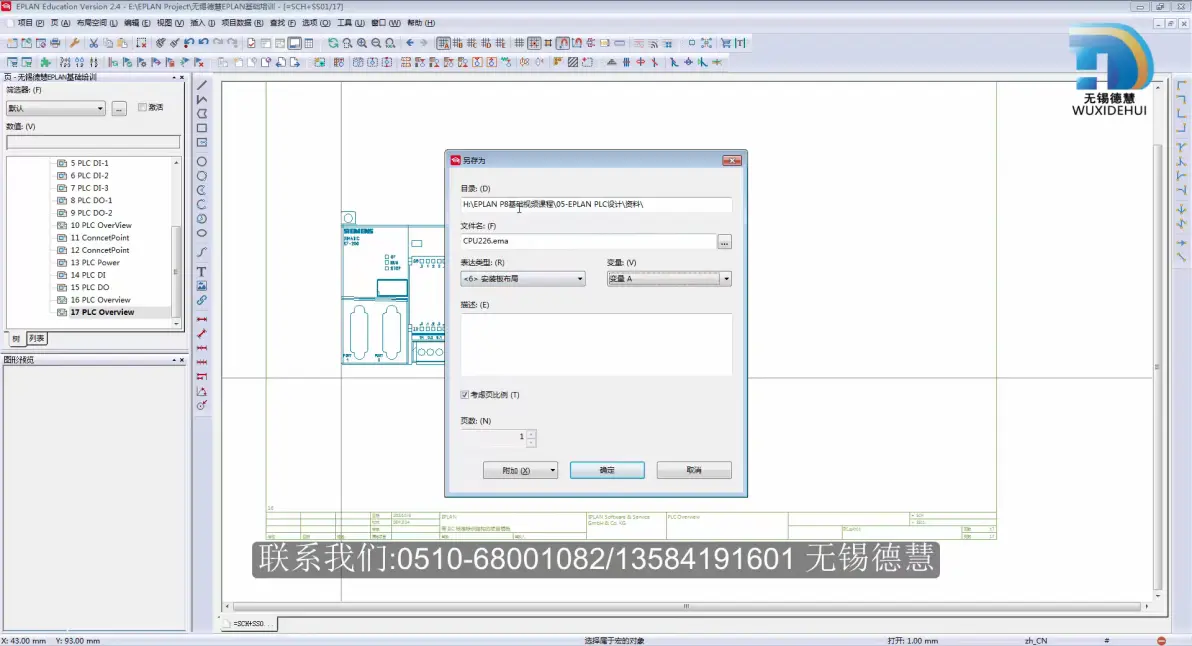The image size is (1192, 646).
Task: Select the Rectangle drawing tool
Action: coord(201,128)
